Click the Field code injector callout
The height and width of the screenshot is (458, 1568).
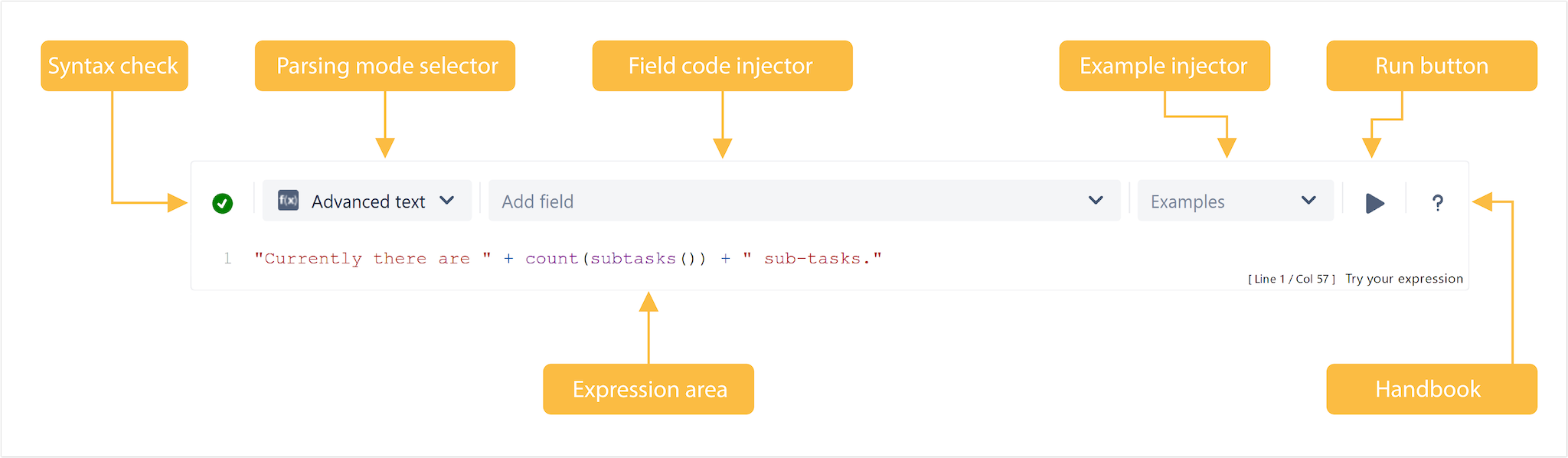(722, 66)
